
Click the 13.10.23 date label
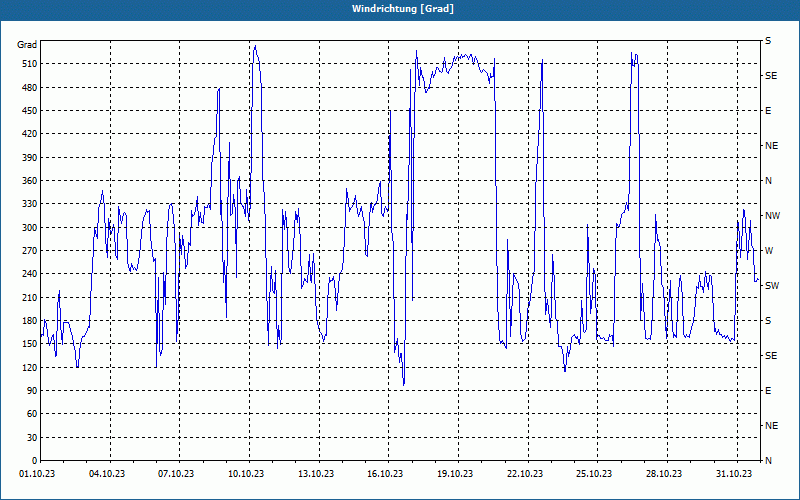[x=316, y=474]
